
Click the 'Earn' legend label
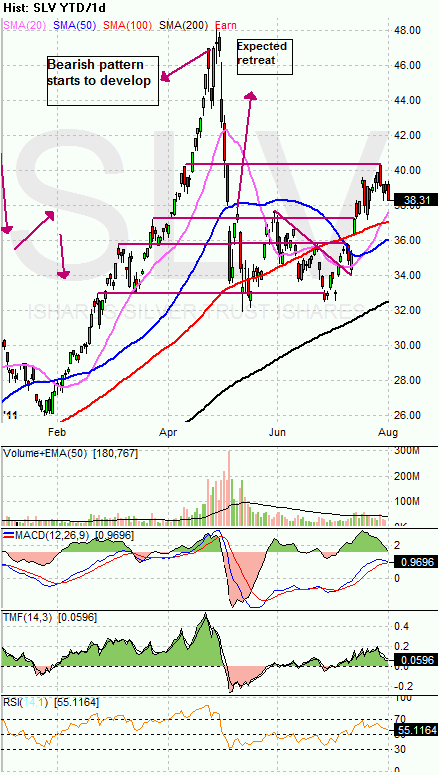227,25
